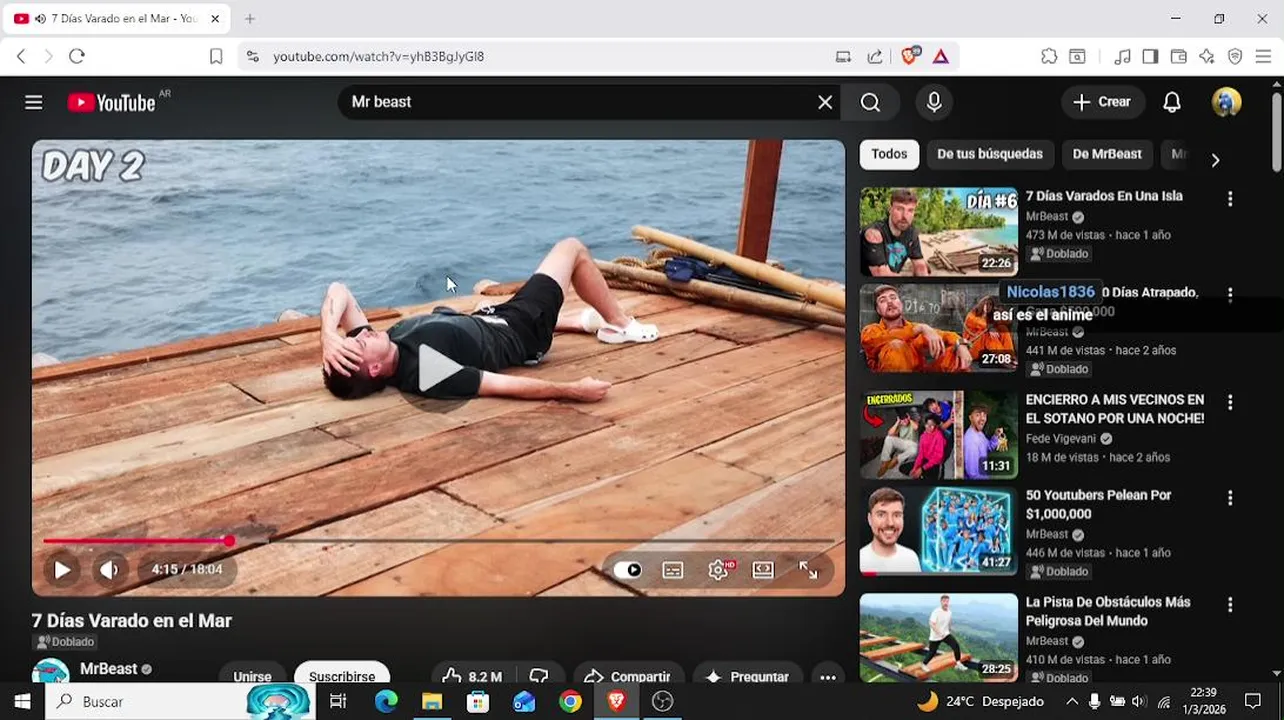Open the Windows action center notifications icon
The width and height of the screenshot is (1284, 720).
1253,701
